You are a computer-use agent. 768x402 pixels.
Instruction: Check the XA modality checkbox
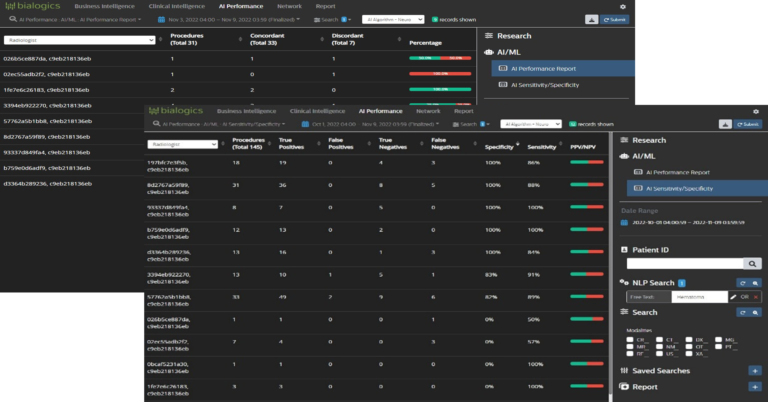(689, 353)
